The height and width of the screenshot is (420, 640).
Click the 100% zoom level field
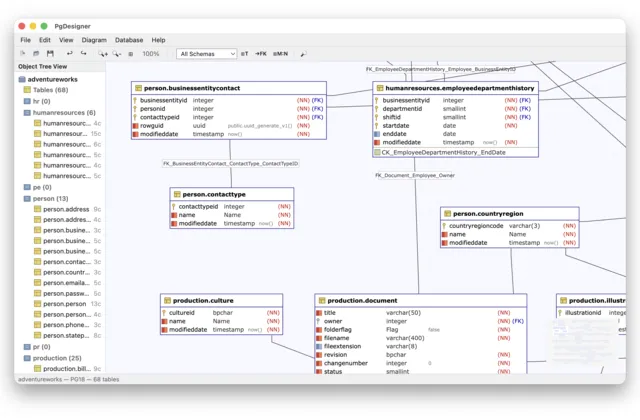[151, 54]
